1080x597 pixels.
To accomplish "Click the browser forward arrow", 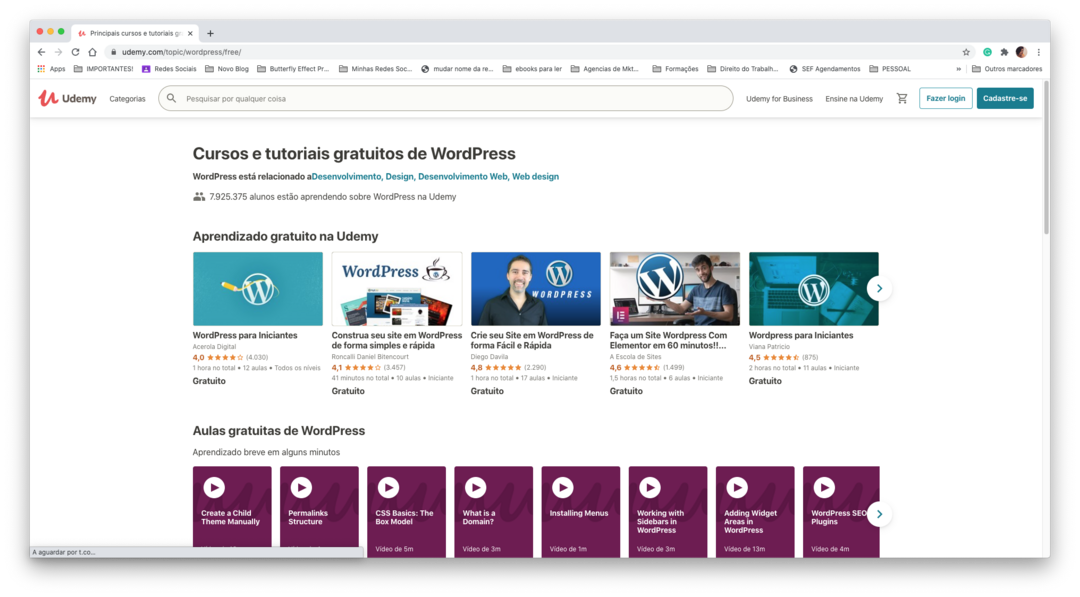I will (x=59, y=52).
